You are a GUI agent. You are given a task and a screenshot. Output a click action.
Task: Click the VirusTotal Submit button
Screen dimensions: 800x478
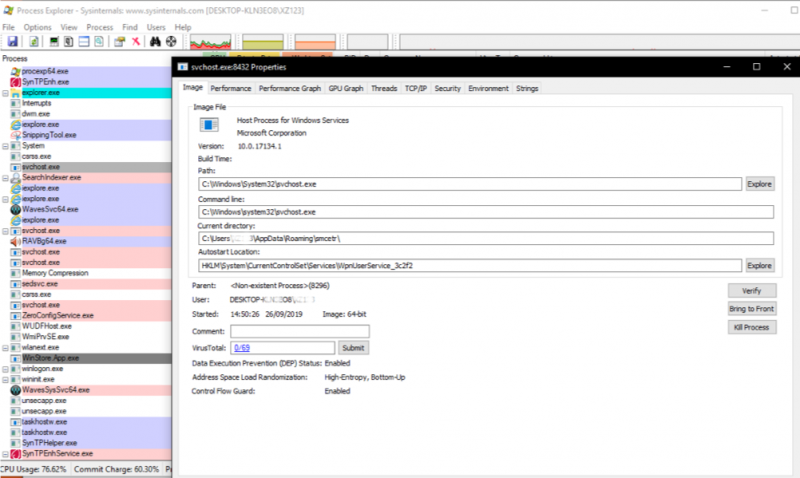(x=353, y=348)
